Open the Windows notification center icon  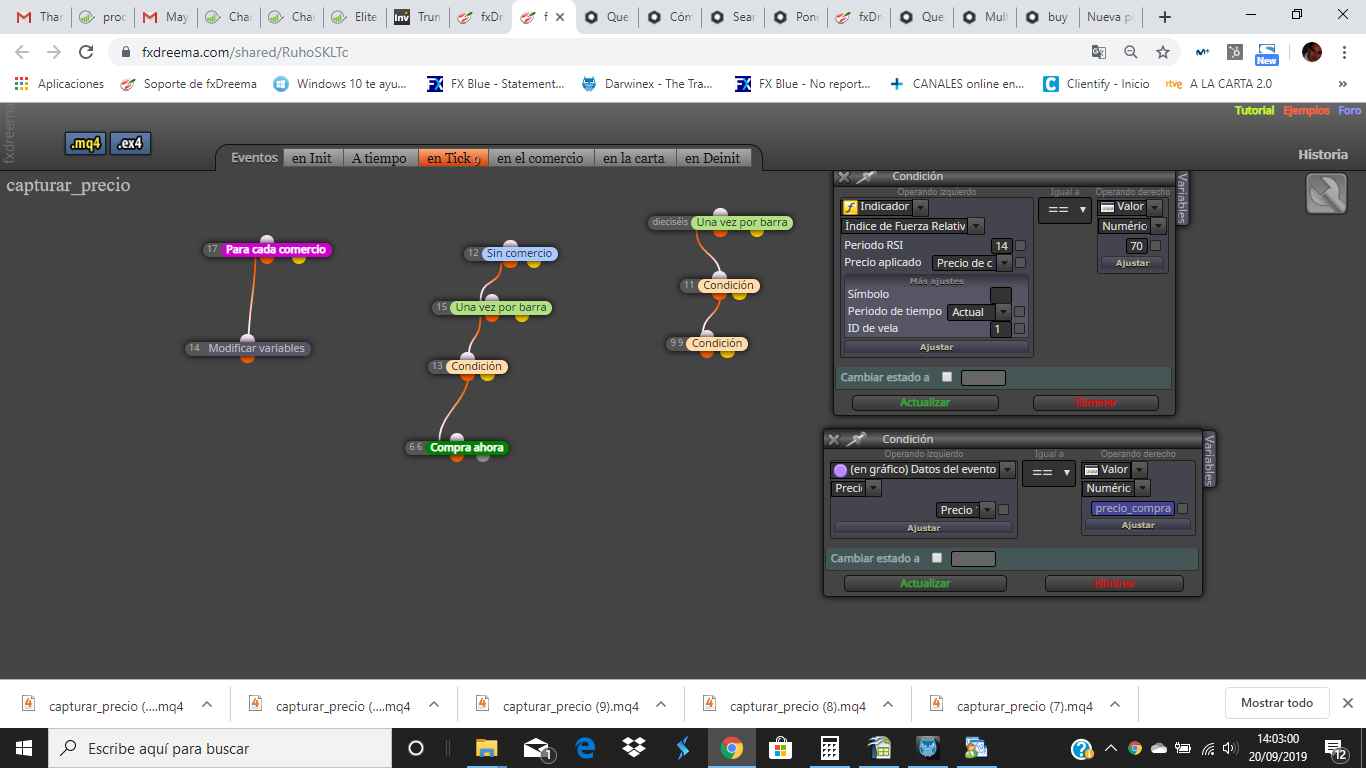1336,748
